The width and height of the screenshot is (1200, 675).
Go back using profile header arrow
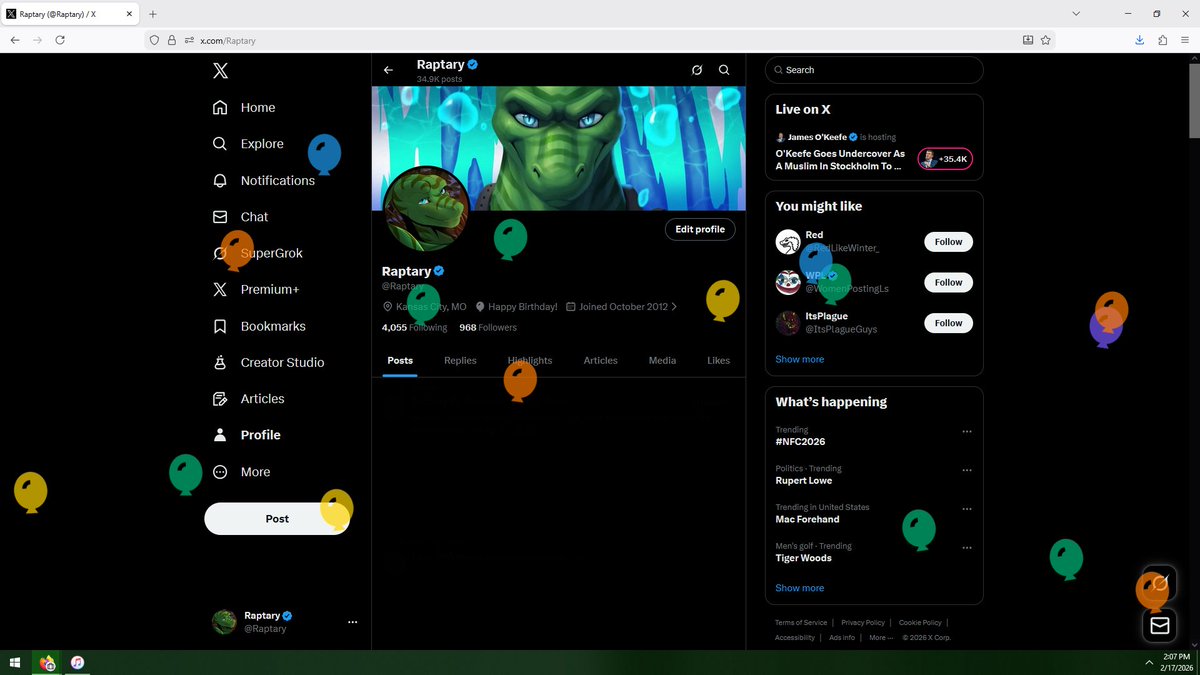click(389, 70)
